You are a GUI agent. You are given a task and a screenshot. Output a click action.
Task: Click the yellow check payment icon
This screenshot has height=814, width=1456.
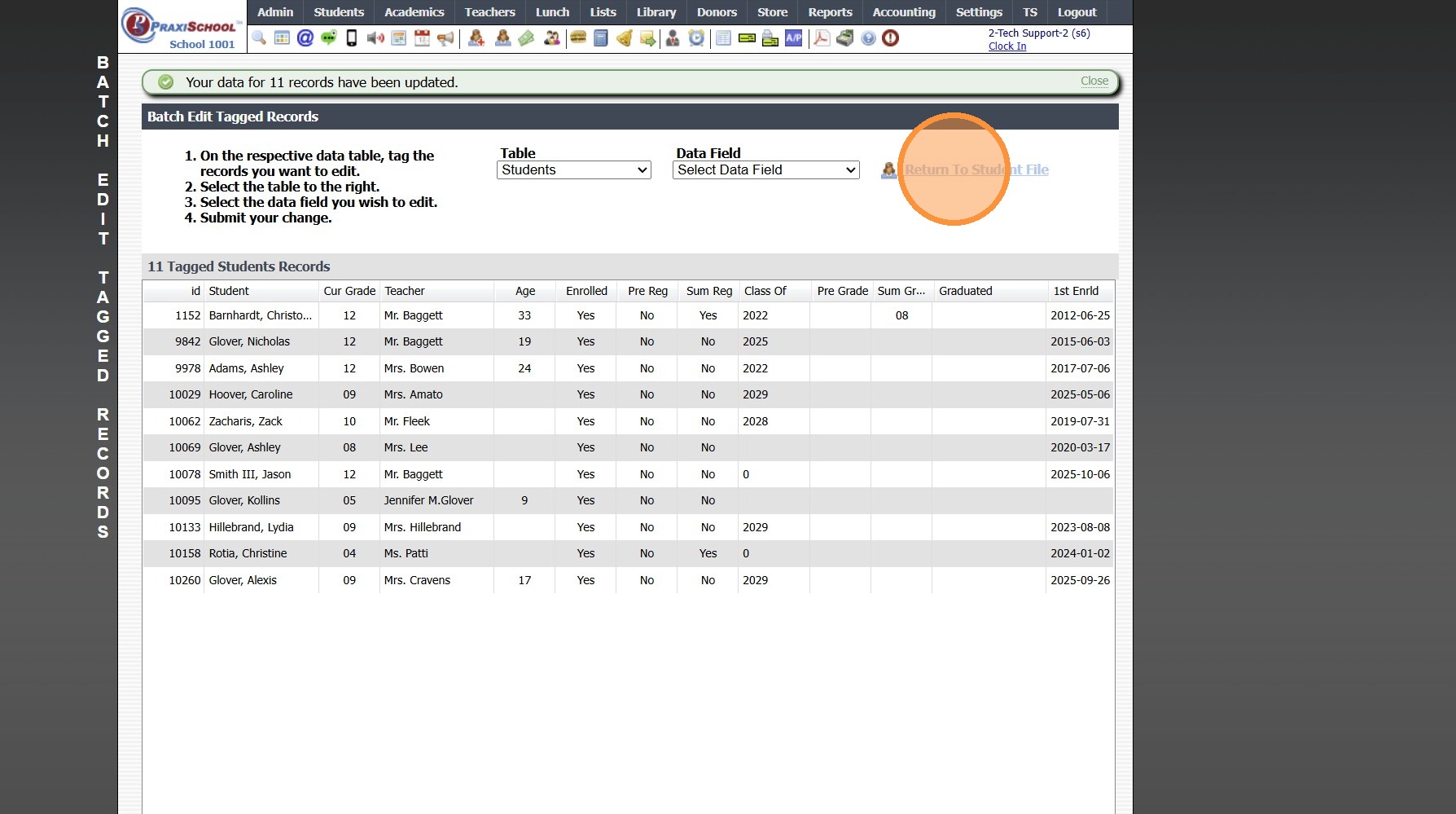[x=747, y=38]
